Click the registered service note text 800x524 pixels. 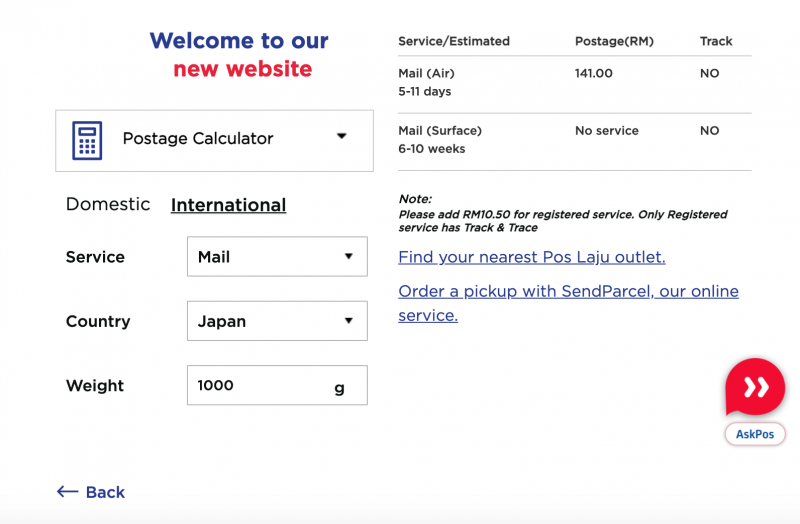coord(563,221)
